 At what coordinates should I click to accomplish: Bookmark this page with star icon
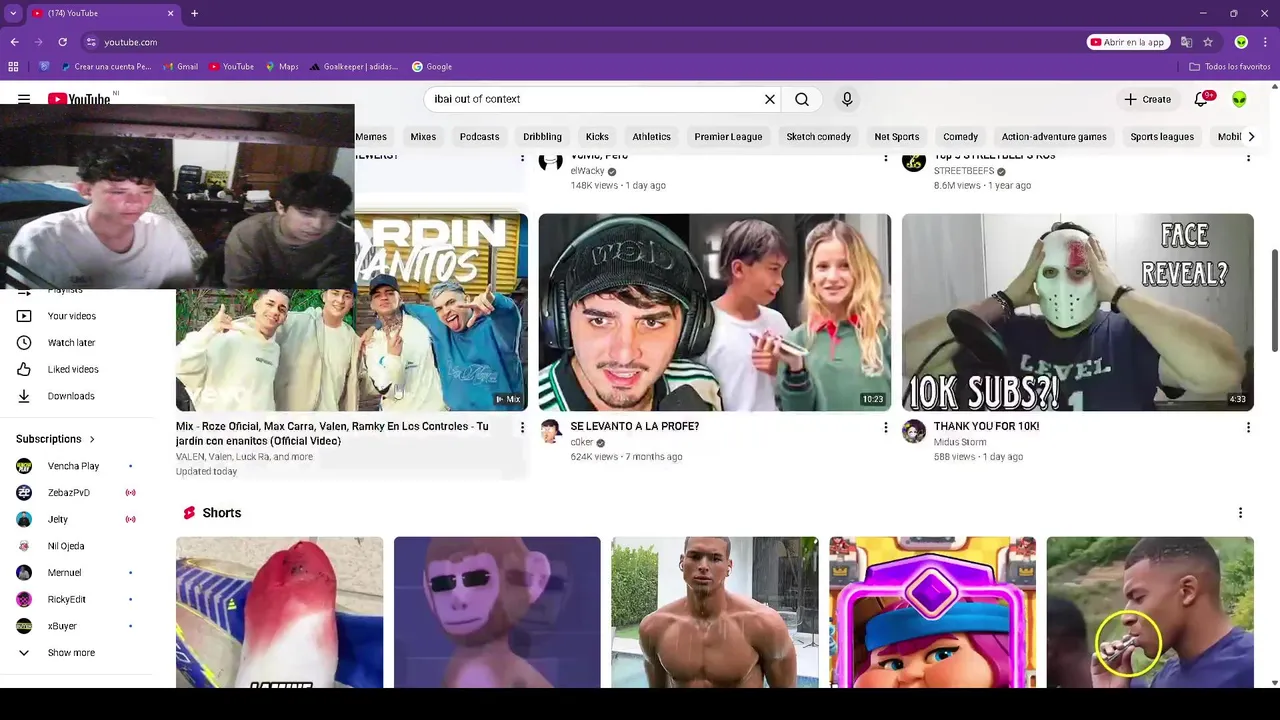pos(1208,42)
